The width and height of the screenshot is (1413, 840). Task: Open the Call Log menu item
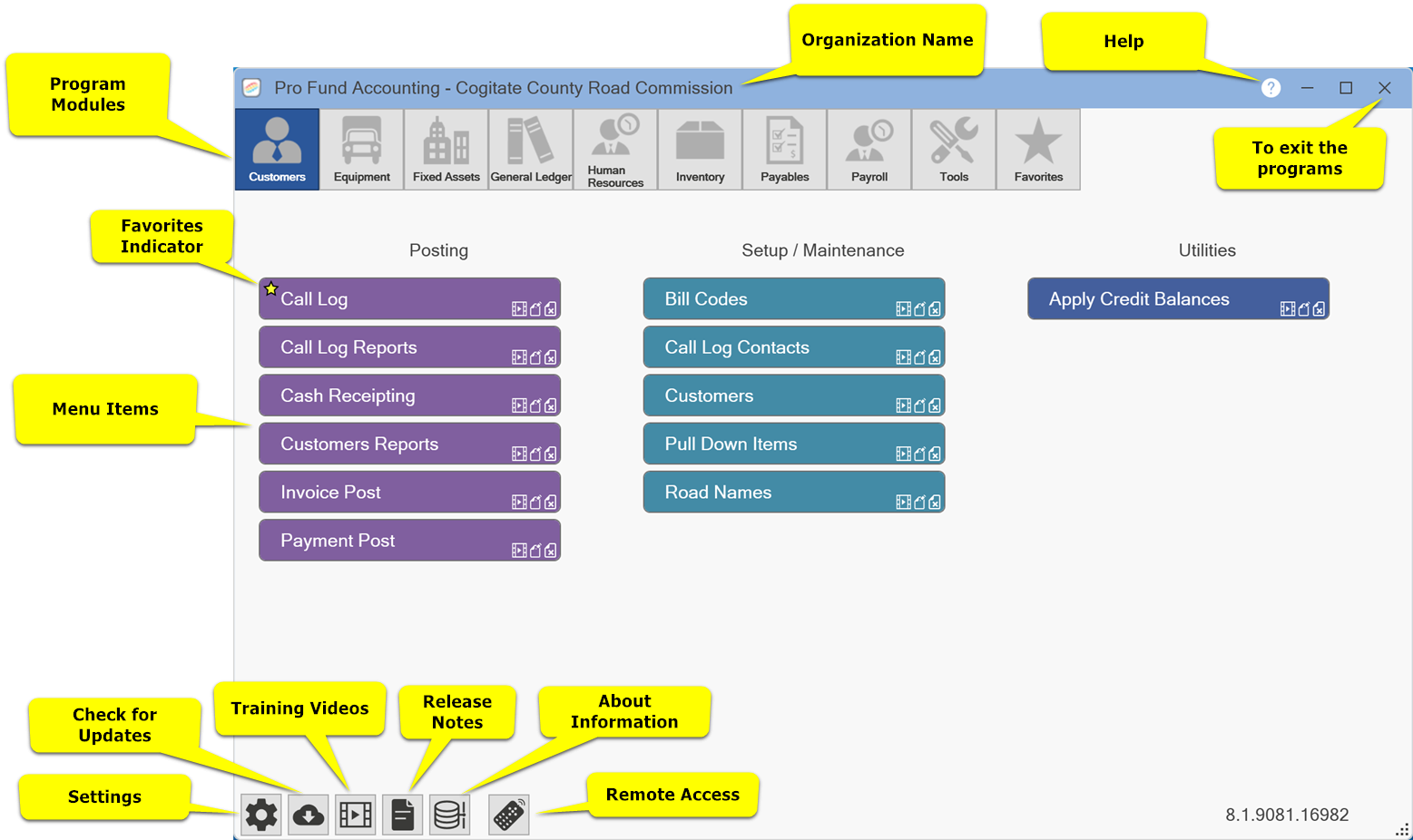409,298
